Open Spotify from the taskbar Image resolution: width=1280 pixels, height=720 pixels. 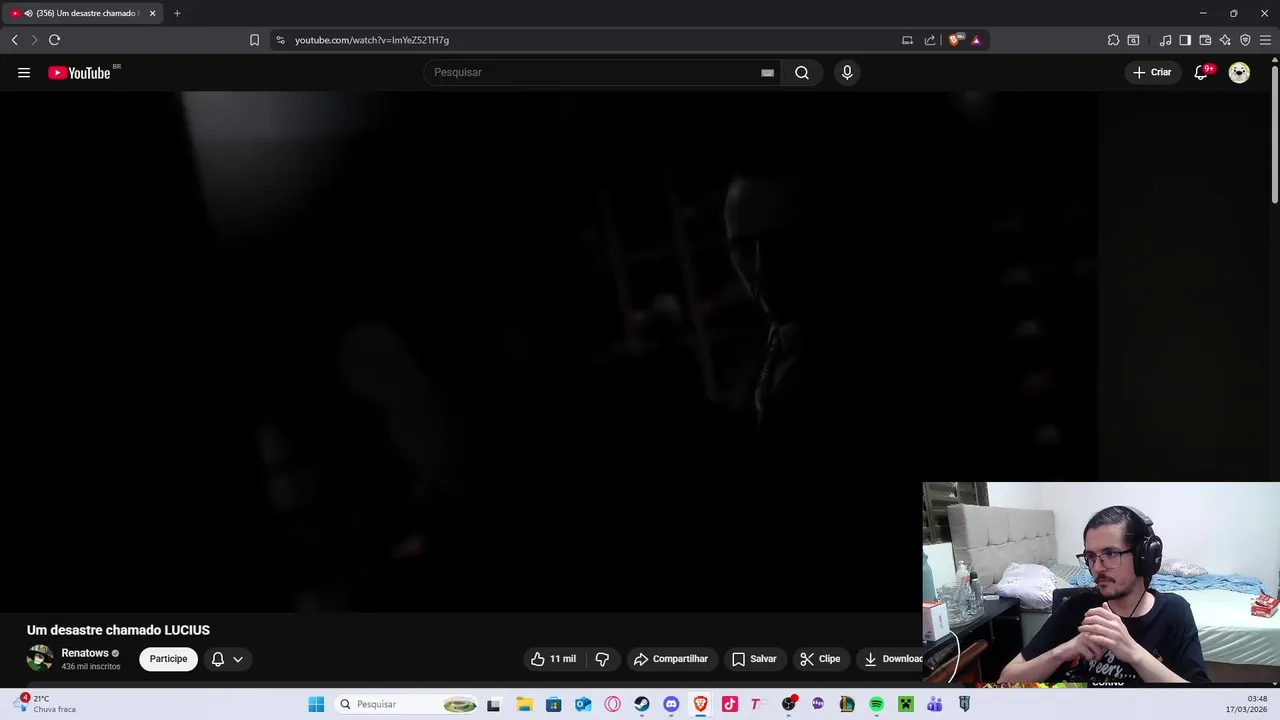pos(876,704)
